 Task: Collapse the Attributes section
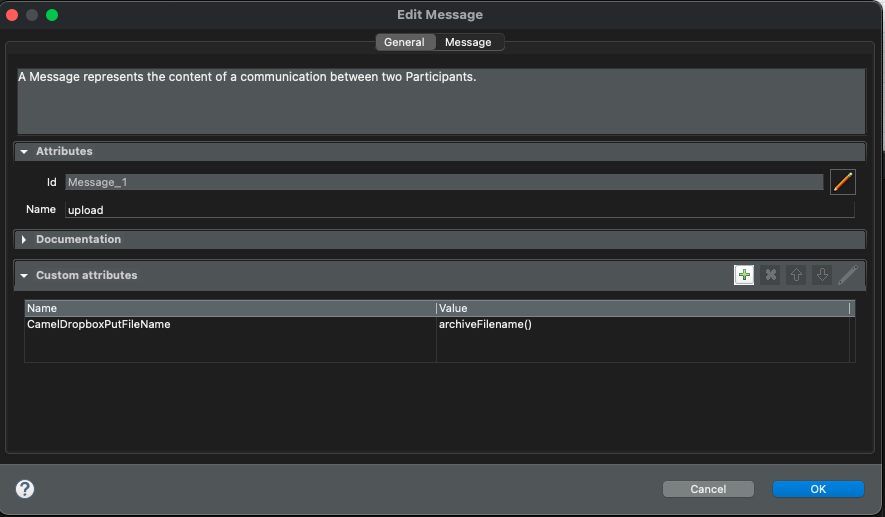coord(24,151)
